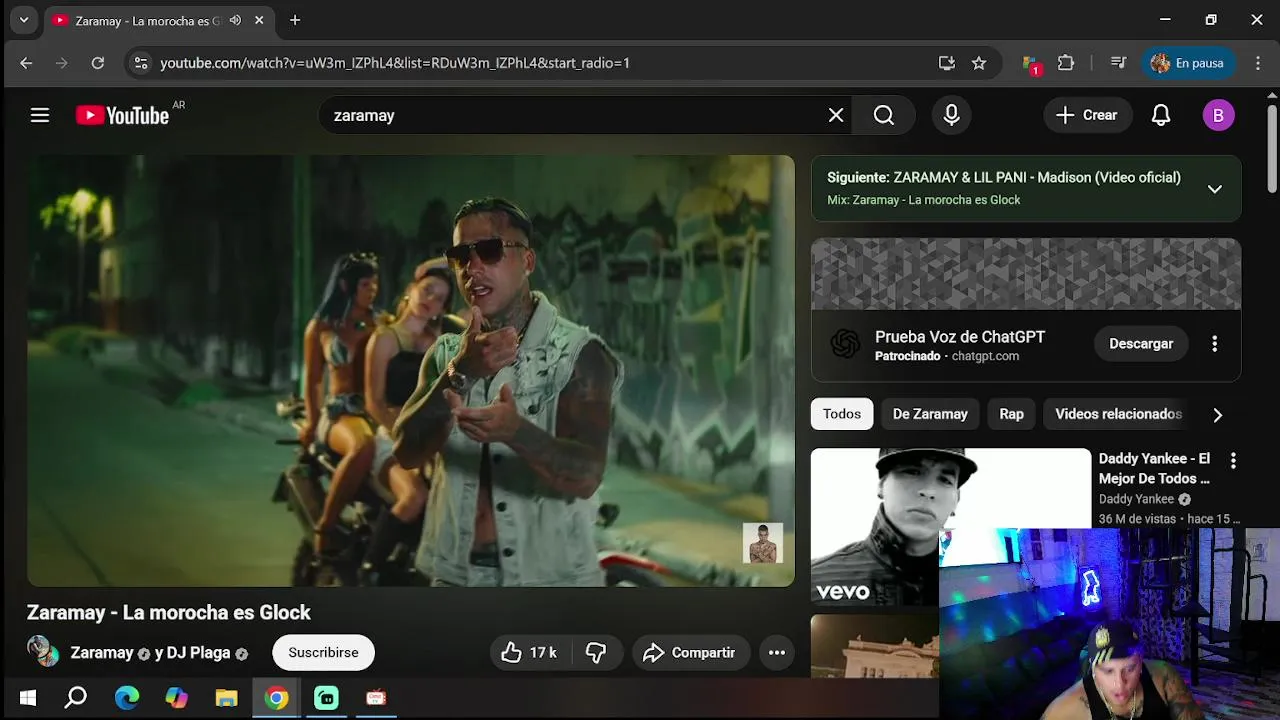The image size is (1280, 720).
Task: Subscribe with the Suscribirse button
Action: (323, 652)
